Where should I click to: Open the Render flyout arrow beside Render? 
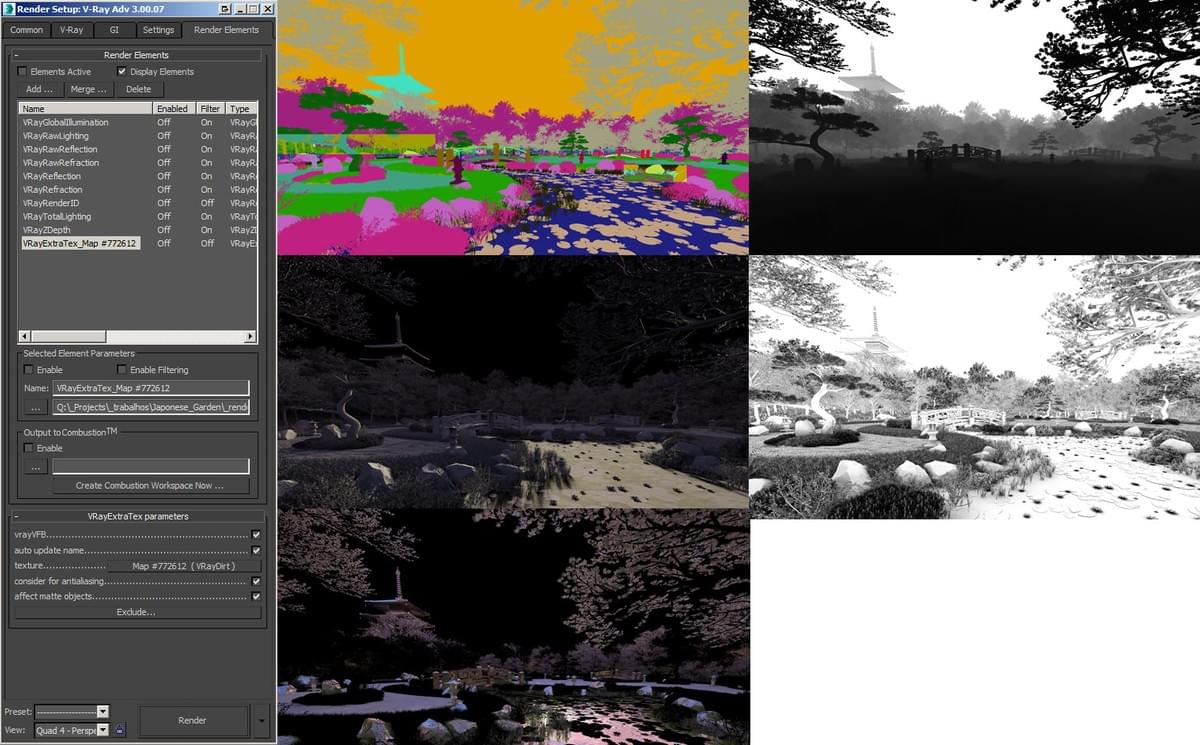point(259,720)
